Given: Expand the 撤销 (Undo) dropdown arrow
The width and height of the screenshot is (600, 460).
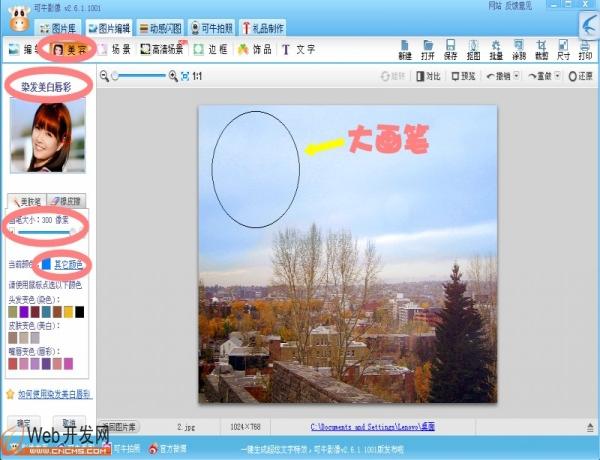Looking at the screenshot, I should click(518, 76).
